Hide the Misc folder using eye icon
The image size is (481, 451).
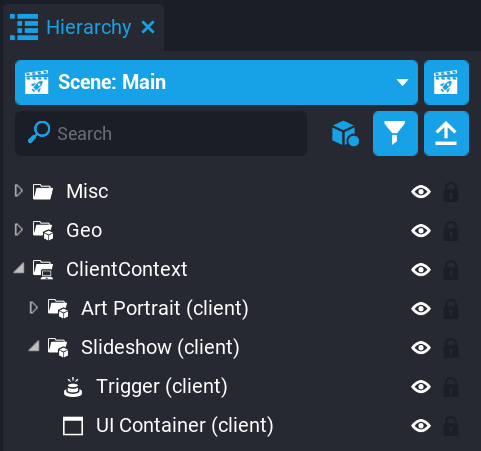point(421,192)
